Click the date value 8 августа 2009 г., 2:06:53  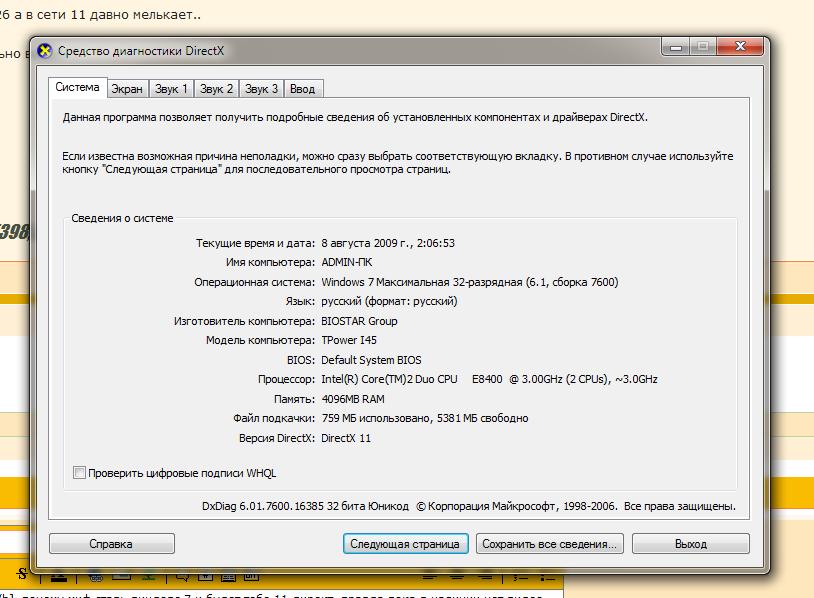point(388,243)
